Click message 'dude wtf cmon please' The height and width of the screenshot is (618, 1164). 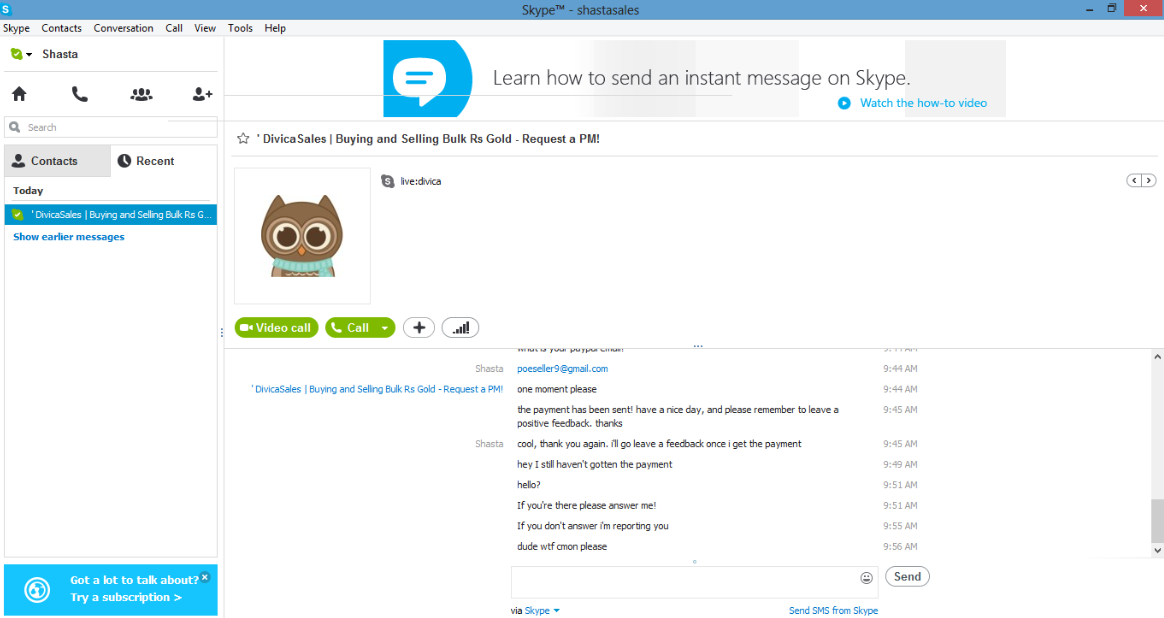562,547
